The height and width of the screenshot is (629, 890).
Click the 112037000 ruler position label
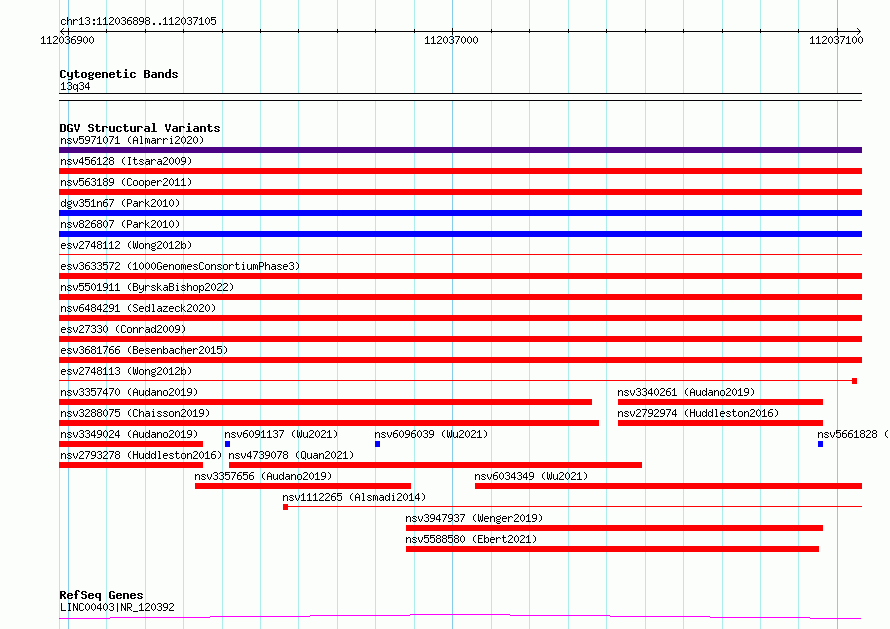click(451, 40)
